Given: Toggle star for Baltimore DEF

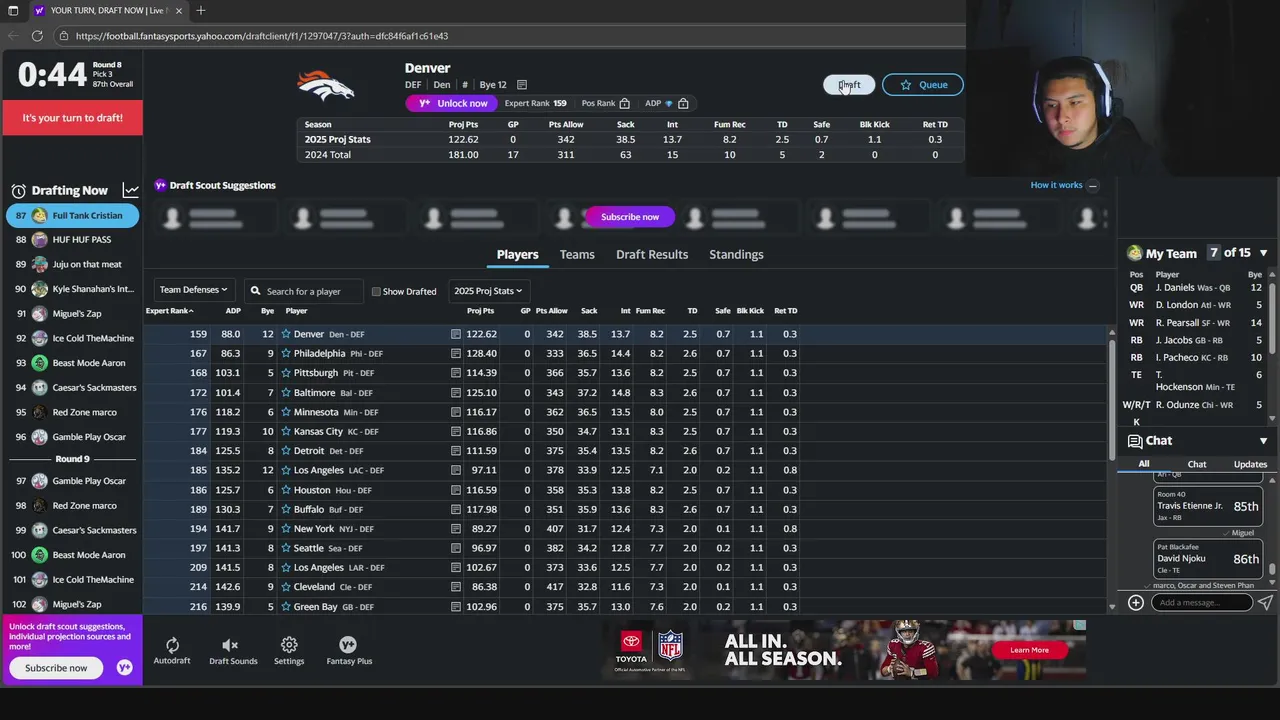Looking at the screenshot, I should click(x=285, y=393).
